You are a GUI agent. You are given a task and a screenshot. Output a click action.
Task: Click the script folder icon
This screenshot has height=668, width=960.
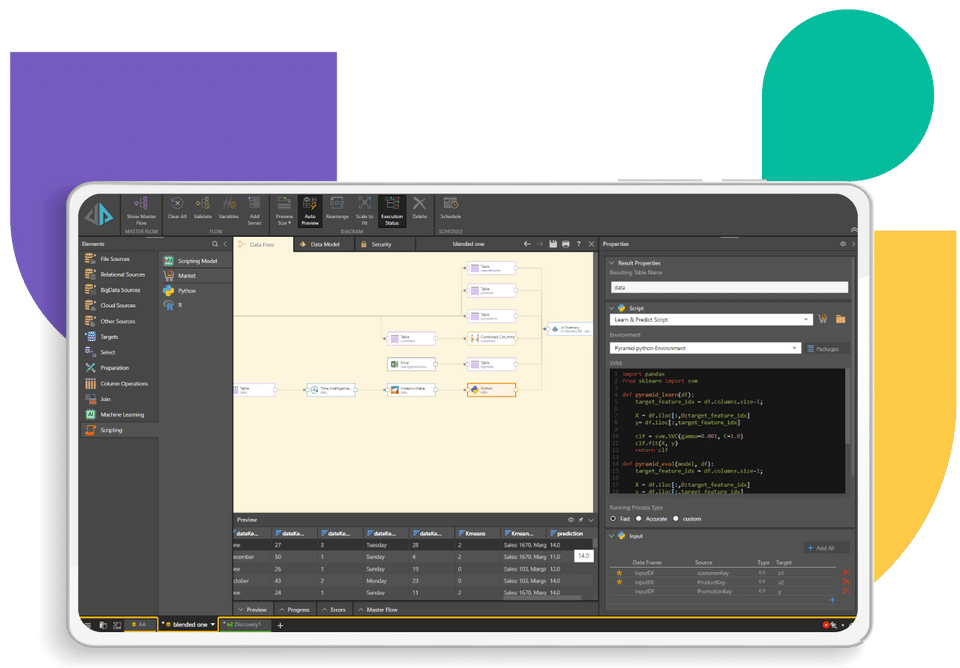pyautogui.click(x=841, y=319)
